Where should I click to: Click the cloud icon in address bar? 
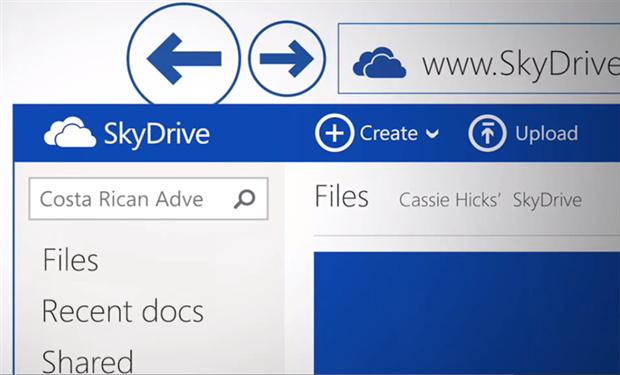tap(379, 62)
